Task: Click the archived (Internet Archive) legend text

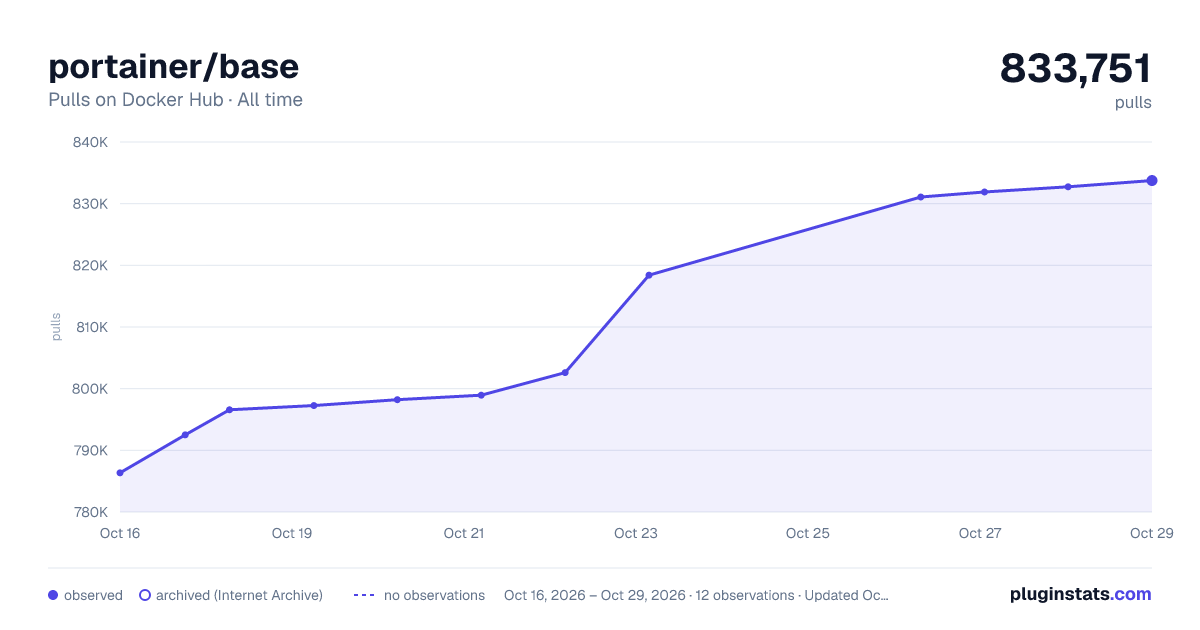Action: coord(239,595)
